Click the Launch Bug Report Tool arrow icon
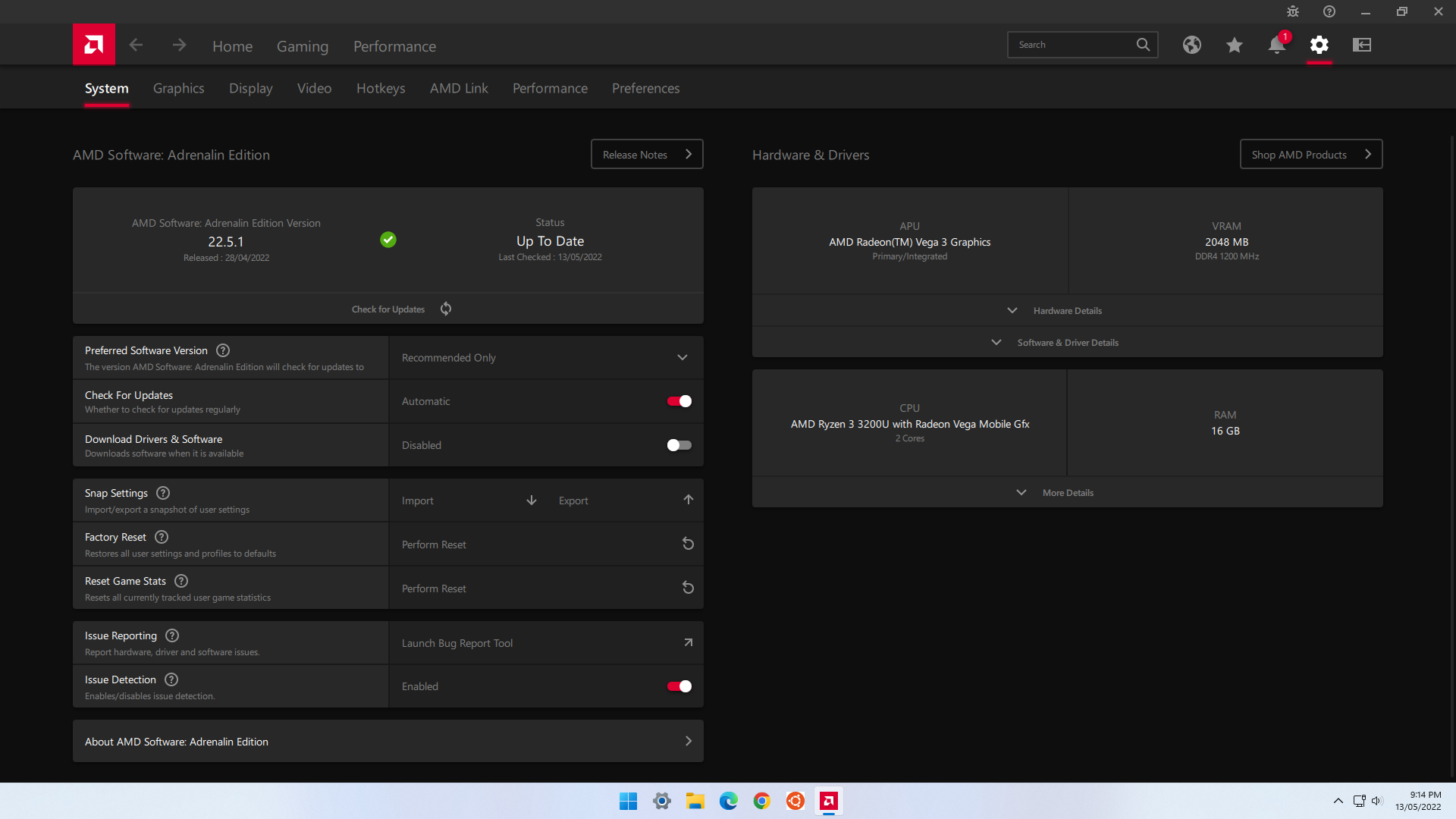The image size is (1456, 819). pyautogui.click(x=689, y=642)
